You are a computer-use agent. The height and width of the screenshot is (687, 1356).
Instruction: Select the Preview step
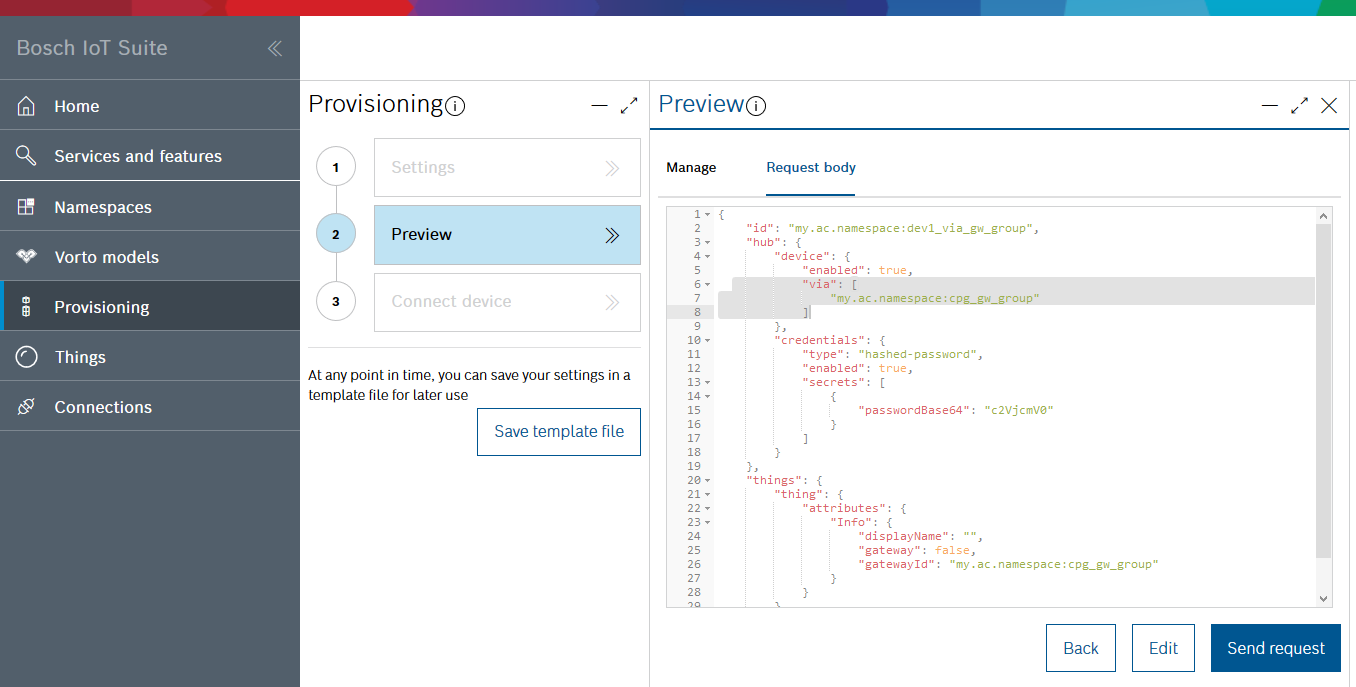tap(507, 235)
